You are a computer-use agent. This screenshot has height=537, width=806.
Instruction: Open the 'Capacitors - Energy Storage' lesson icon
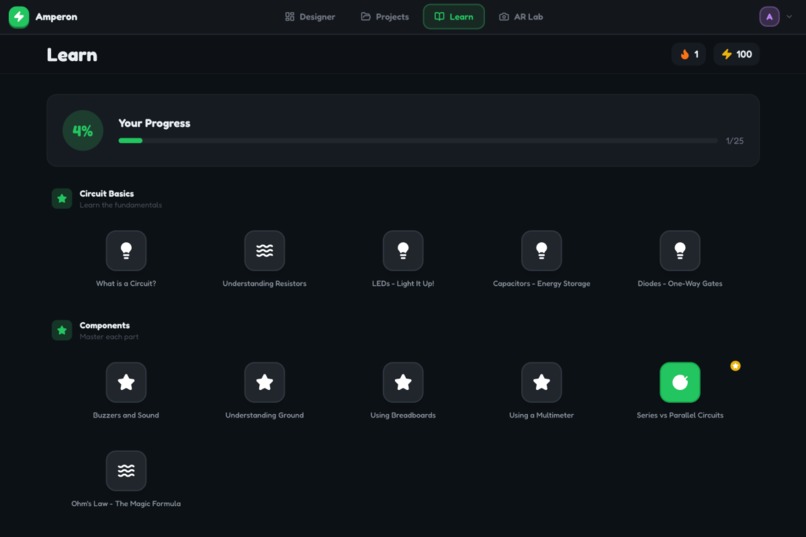tap(541, 251)
